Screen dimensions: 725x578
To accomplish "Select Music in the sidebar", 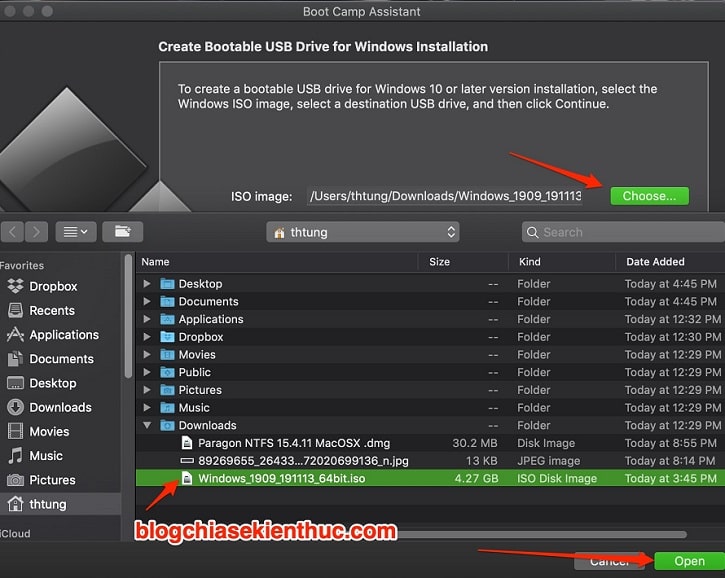I will coord(35,455).
